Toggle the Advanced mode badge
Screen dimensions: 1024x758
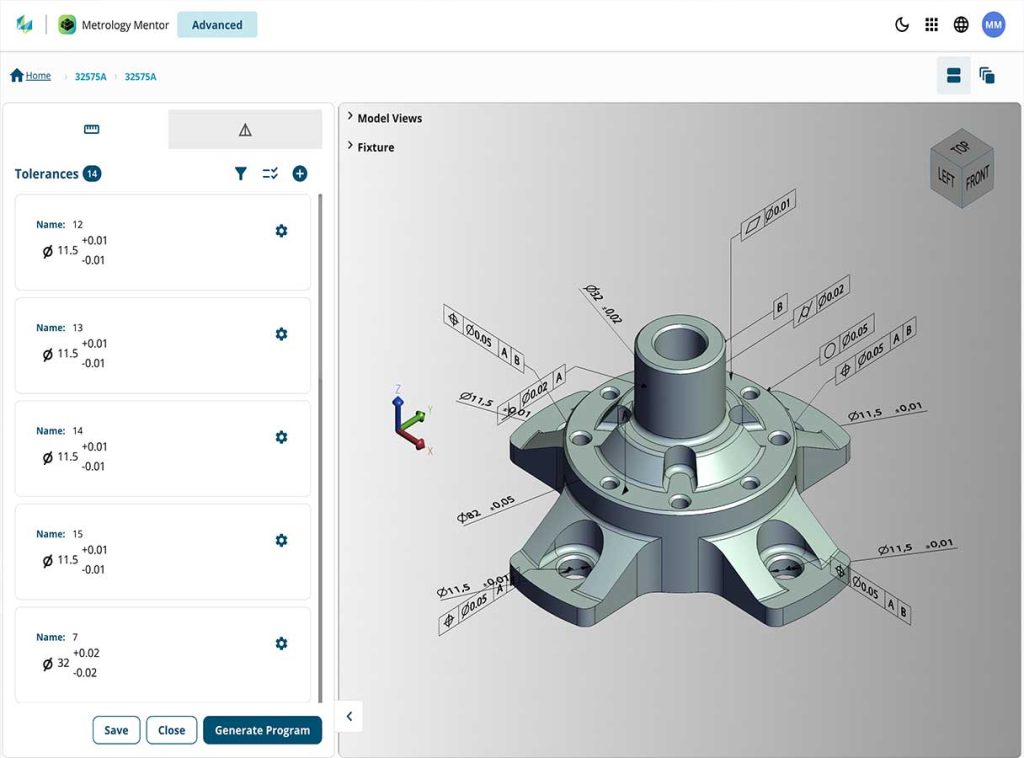(x=217, y=24)
